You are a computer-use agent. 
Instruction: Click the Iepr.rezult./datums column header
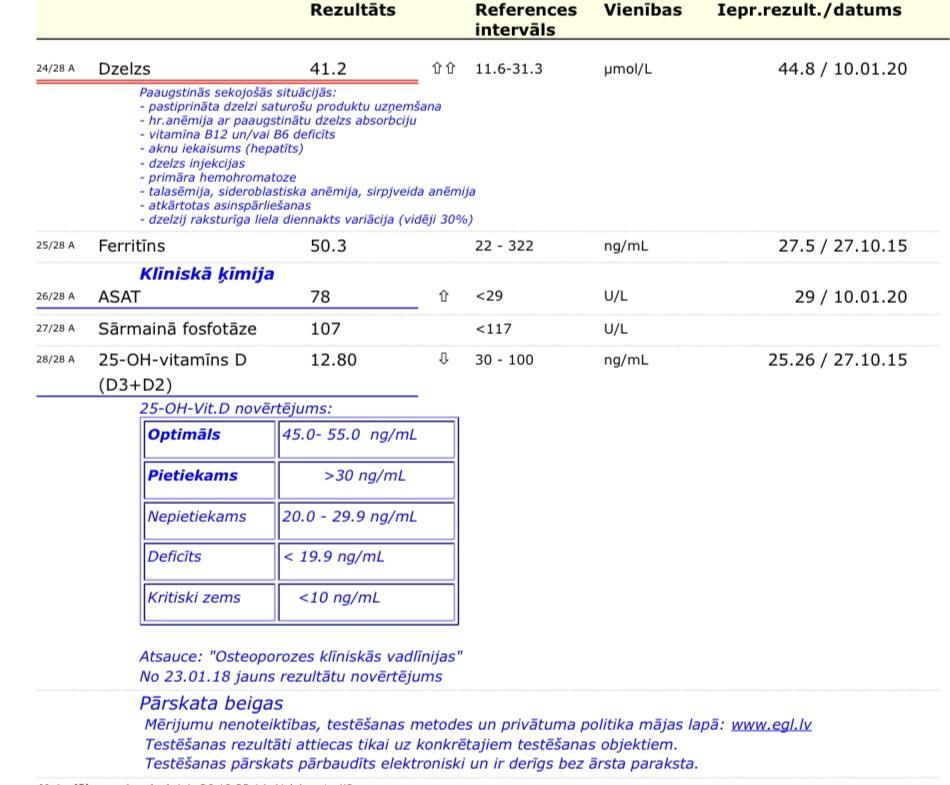click(809, 10)
